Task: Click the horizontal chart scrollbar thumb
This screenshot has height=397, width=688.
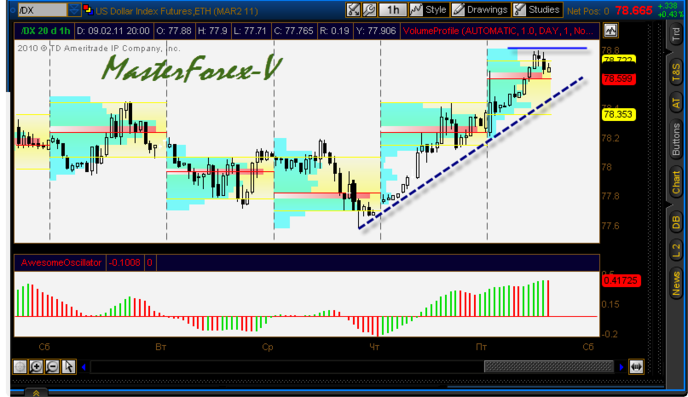Action: [x=548, y=367]
